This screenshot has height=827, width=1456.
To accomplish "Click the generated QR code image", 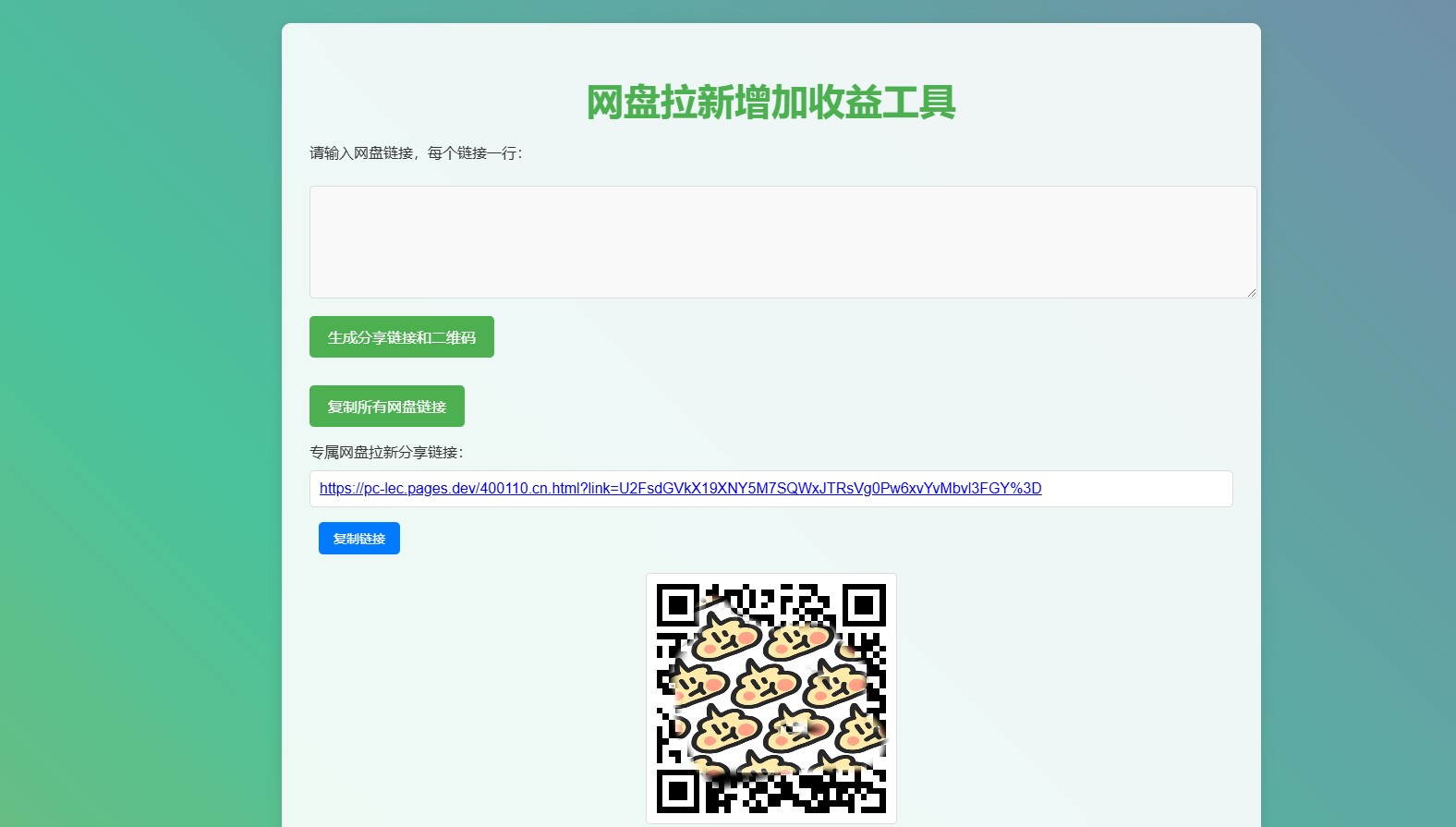I will point(771,699).
